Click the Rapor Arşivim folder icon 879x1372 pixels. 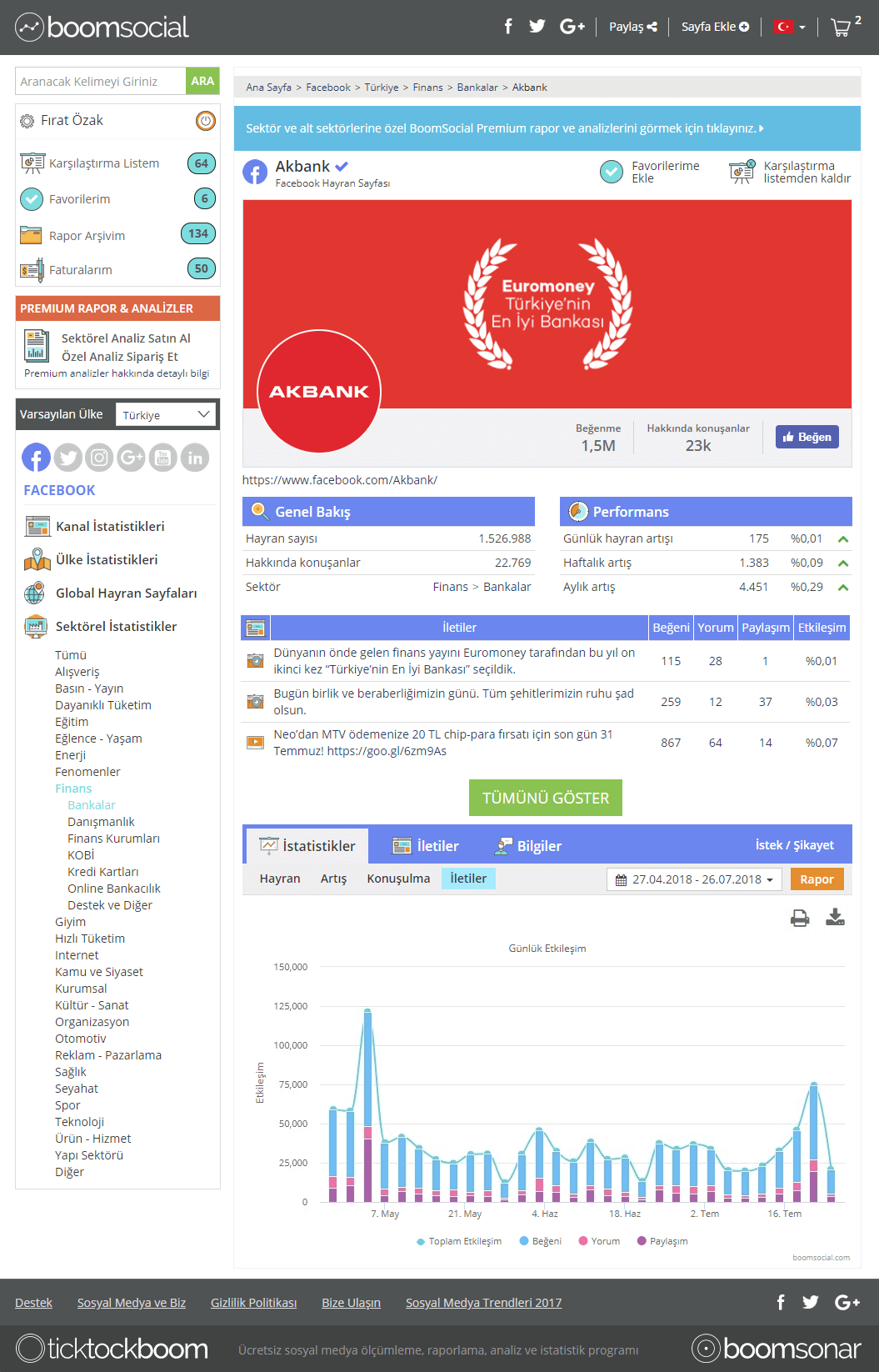pos(31,235)
